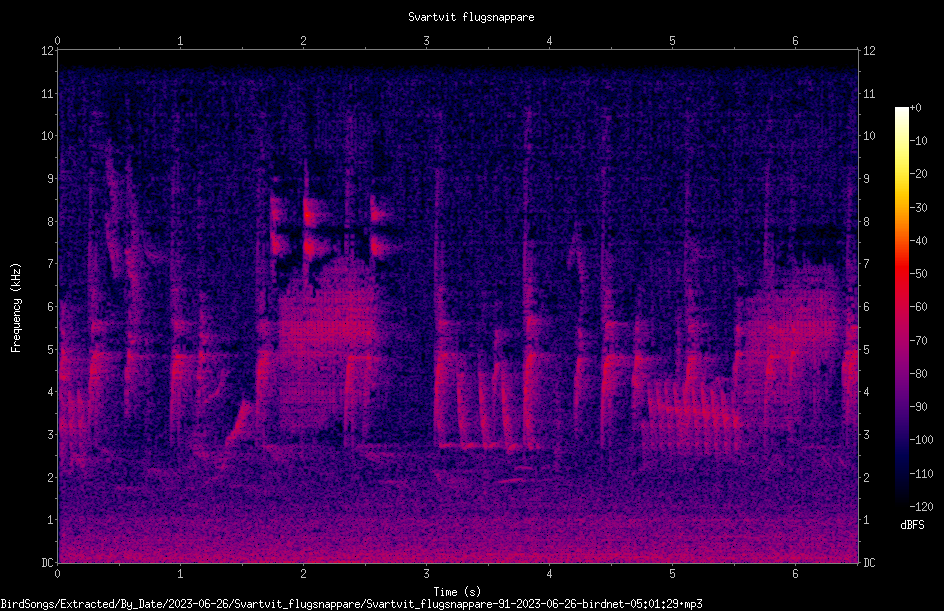Click the '4' tick on bottom time axis
944x611 pixels.
[549, 574]
